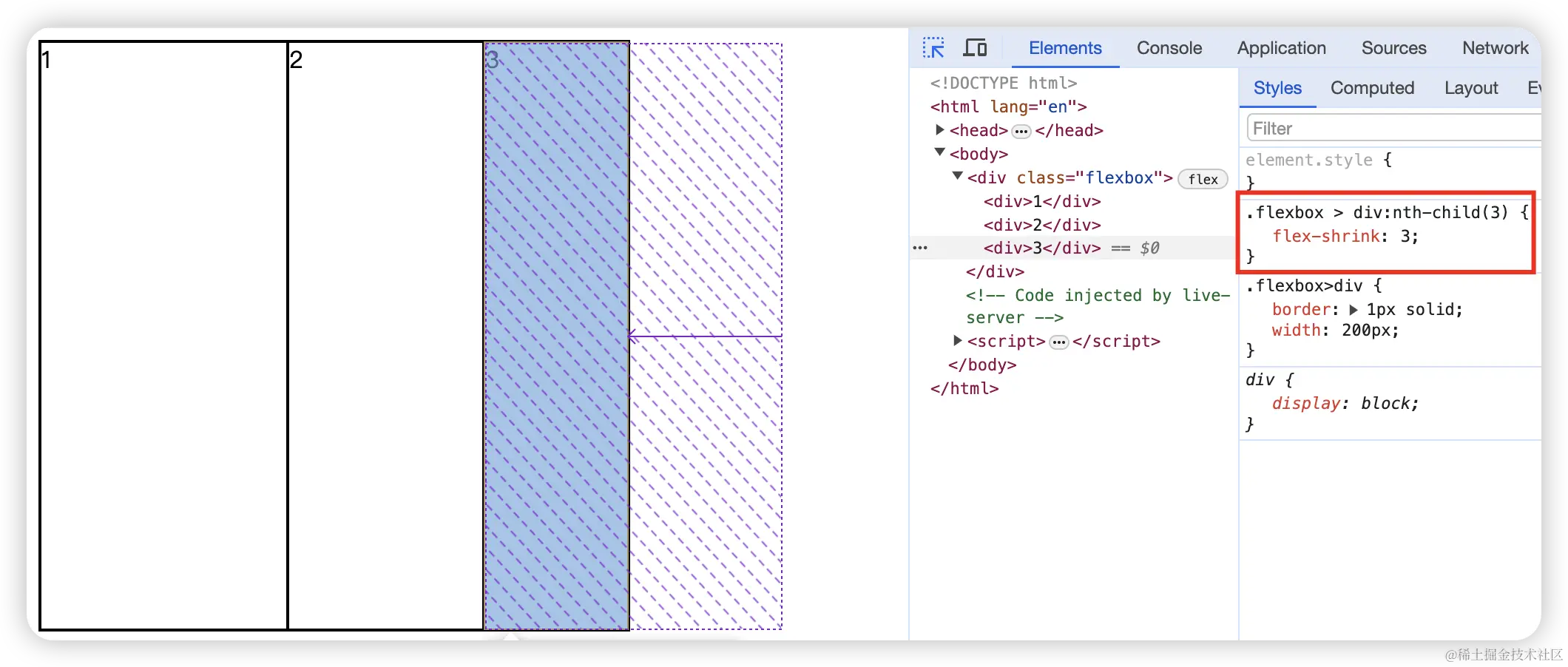Collapse the div.flexbox element node
This screenshot has width=1568, height=667.
[957, 177]
